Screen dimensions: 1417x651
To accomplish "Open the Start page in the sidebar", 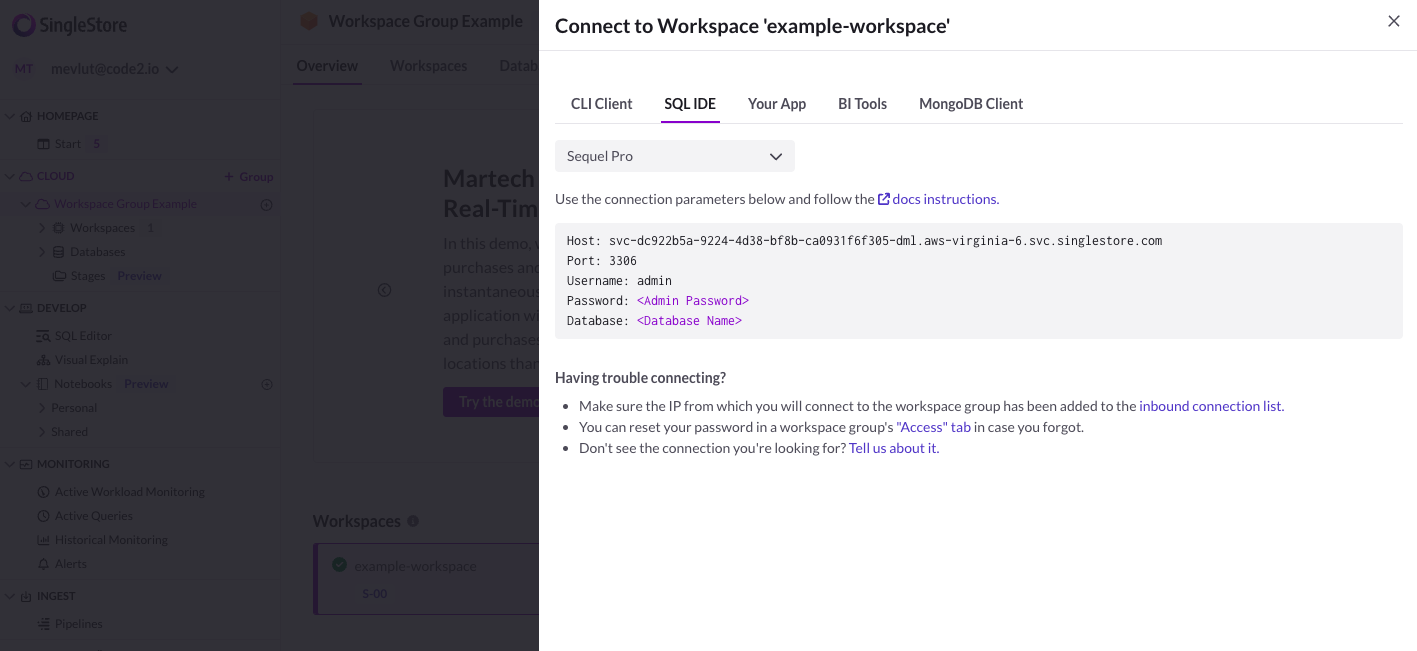I will [68, 144].
